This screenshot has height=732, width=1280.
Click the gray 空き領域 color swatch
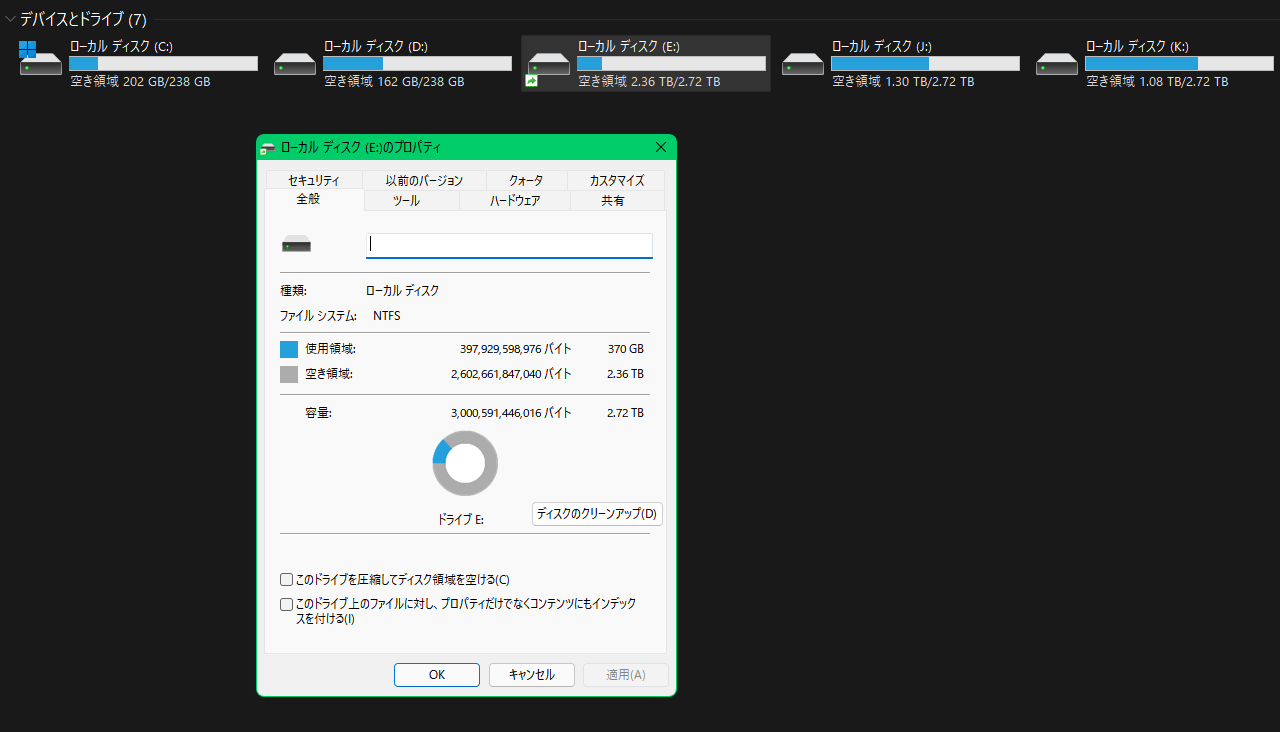[x=289, y=375]
